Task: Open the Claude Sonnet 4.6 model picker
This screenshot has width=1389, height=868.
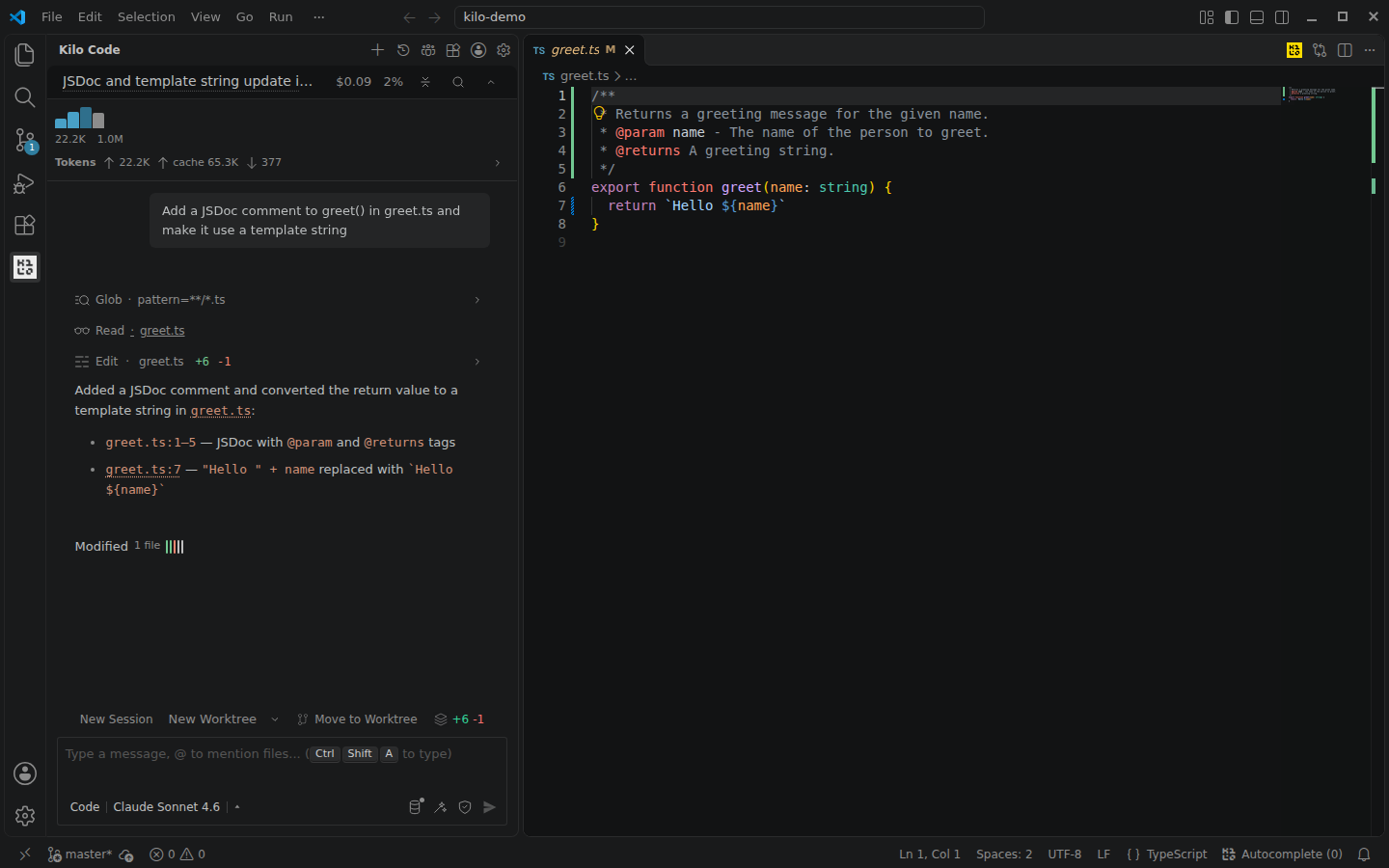Action: [167, 807]
